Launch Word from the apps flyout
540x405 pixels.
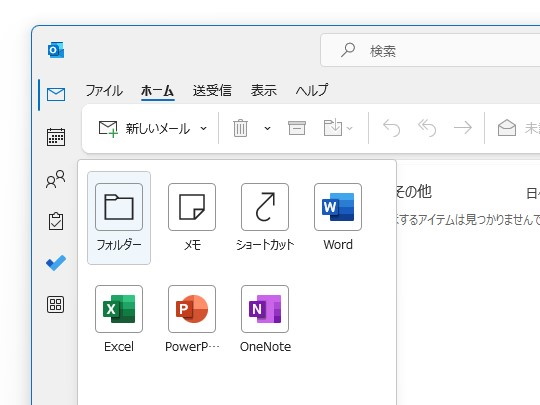(x=338, y=218)
